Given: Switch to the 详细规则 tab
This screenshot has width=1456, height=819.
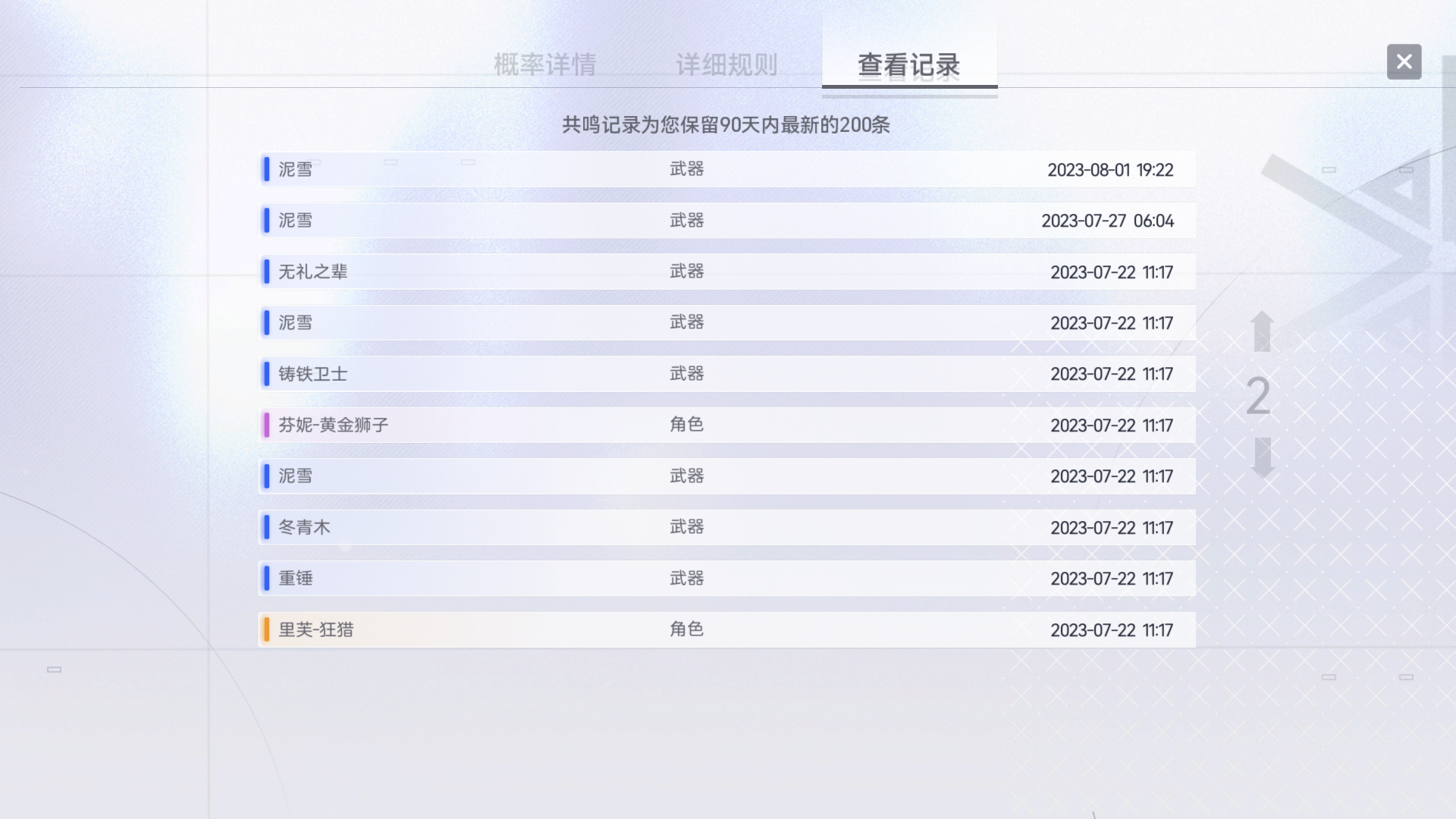Looking at the screenshot, I should tap(726, 64).
